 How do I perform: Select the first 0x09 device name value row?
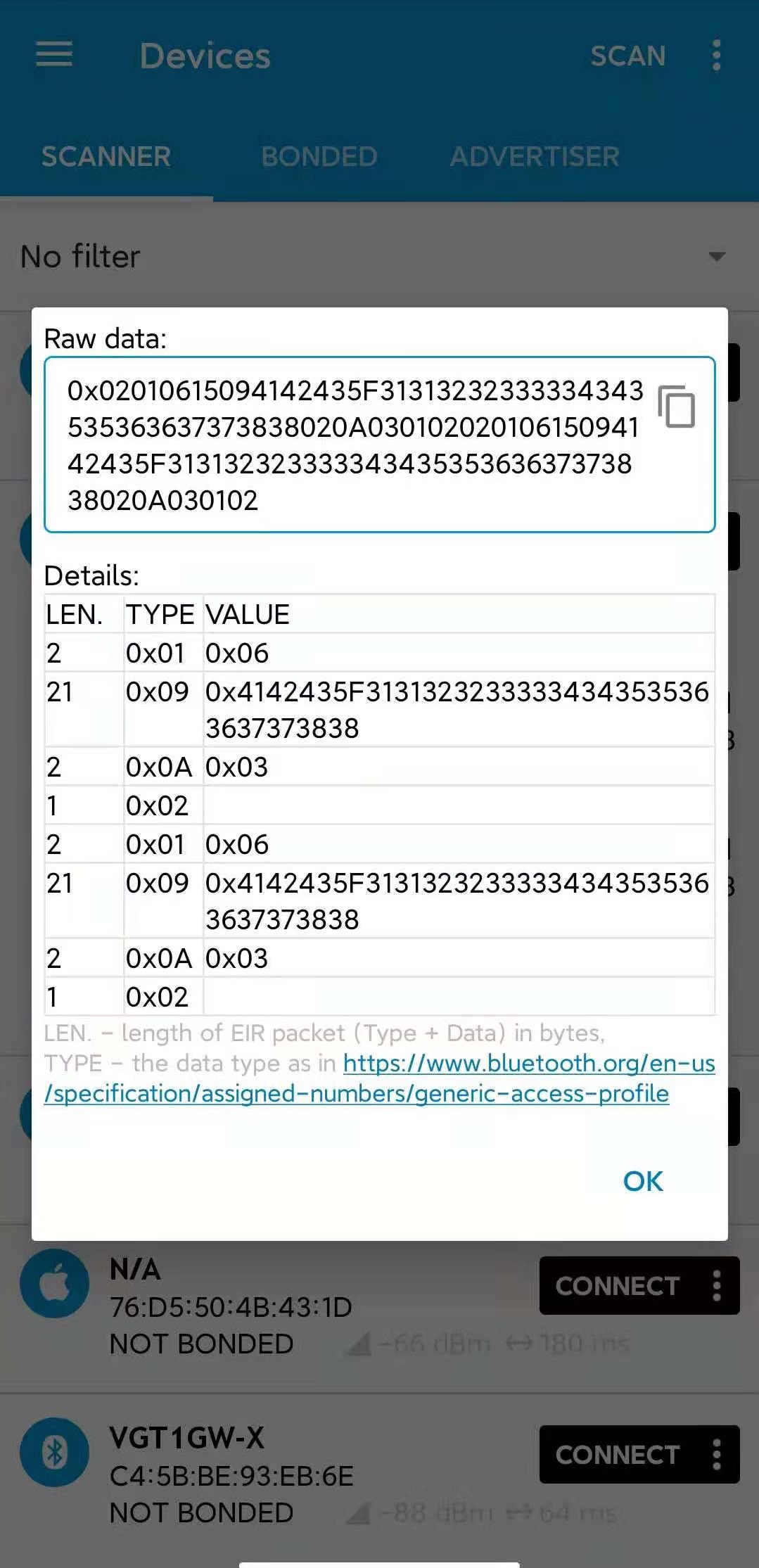[x=380, y=709]
